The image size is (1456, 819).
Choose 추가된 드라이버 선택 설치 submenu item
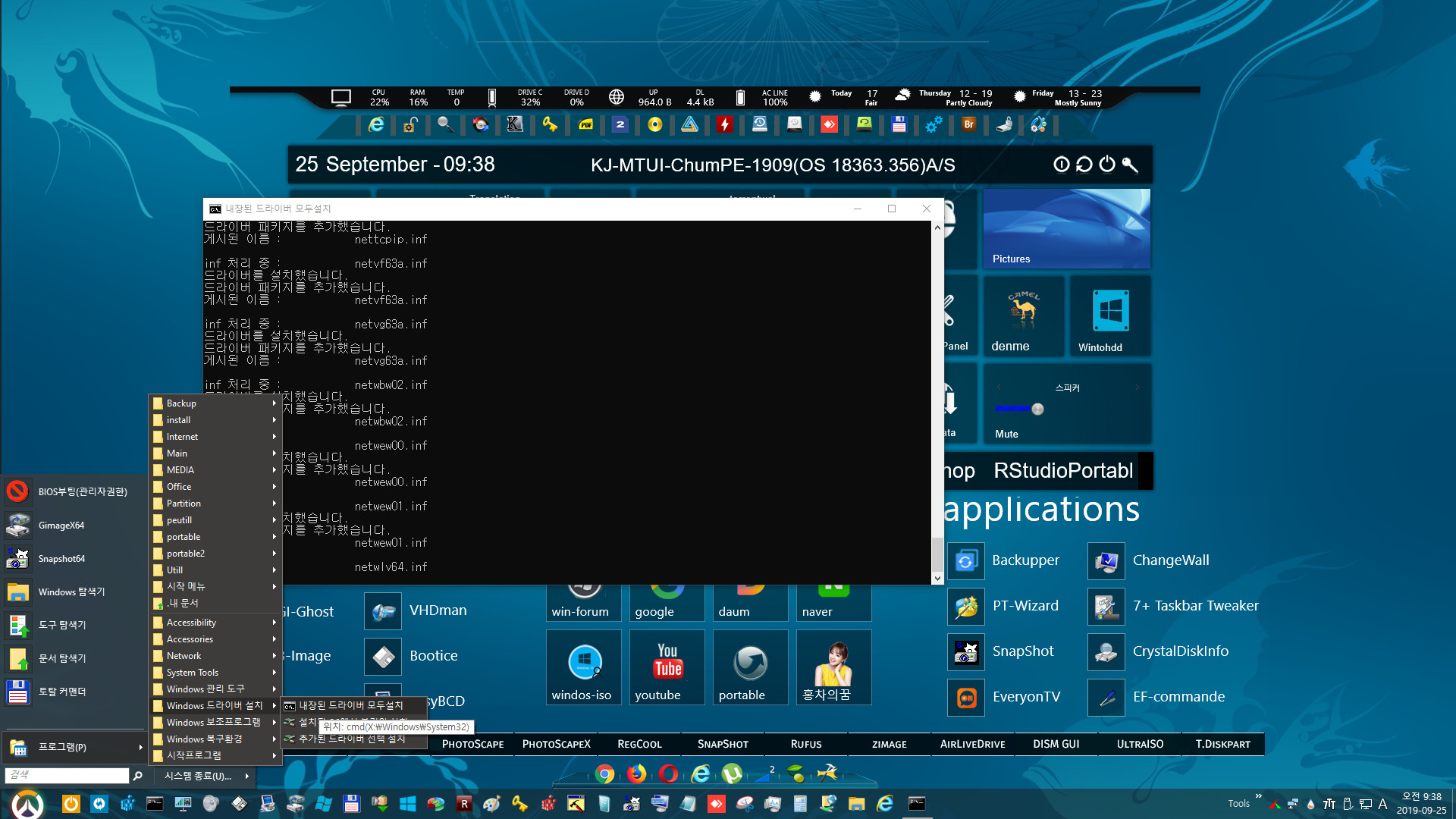(x=353, y=739)
